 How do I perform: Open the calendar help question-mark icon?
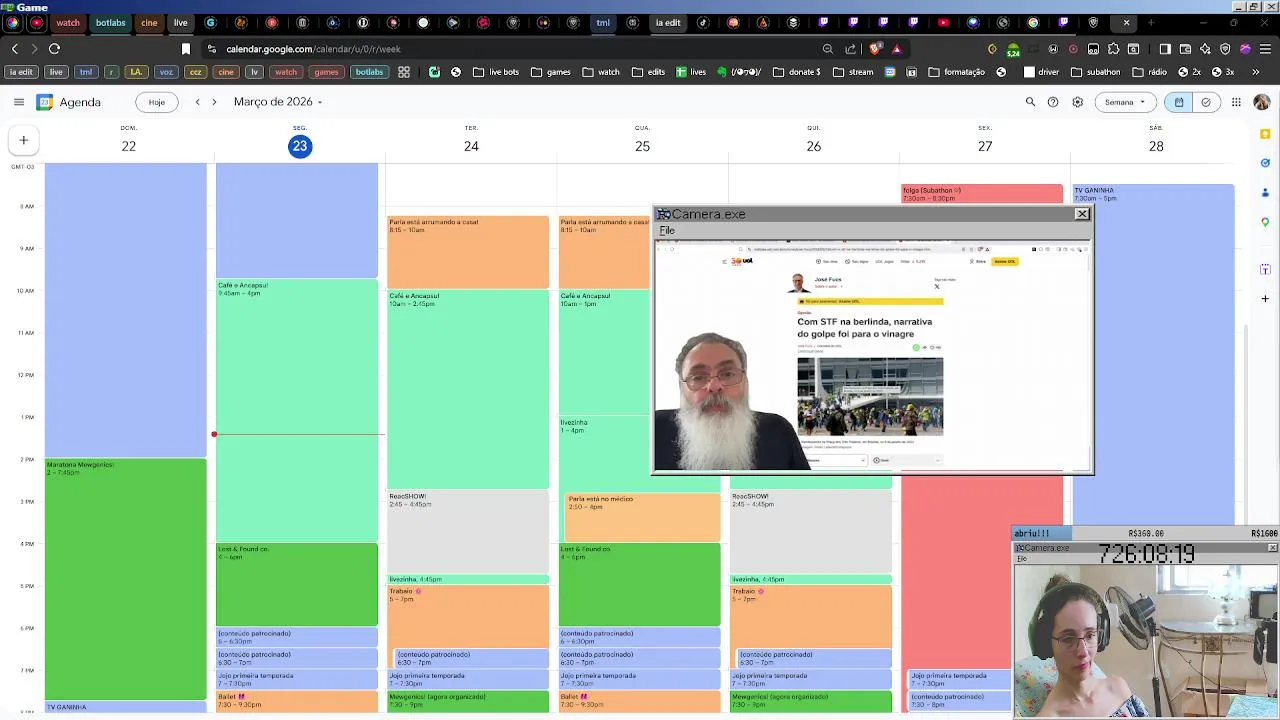tap(1053, 102)
